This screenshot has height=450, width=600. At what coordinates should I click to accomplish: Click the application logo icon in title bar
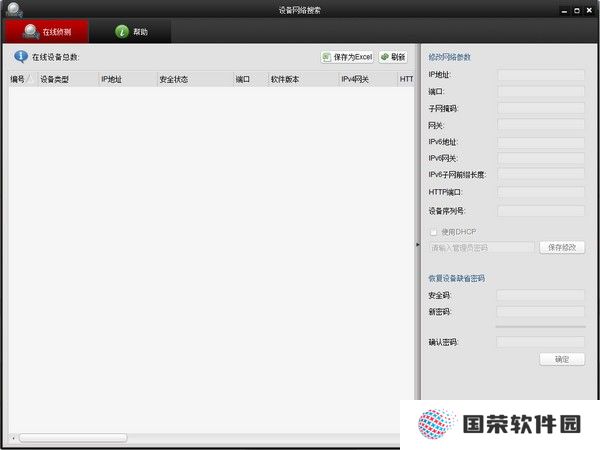[x=14, y=10]
